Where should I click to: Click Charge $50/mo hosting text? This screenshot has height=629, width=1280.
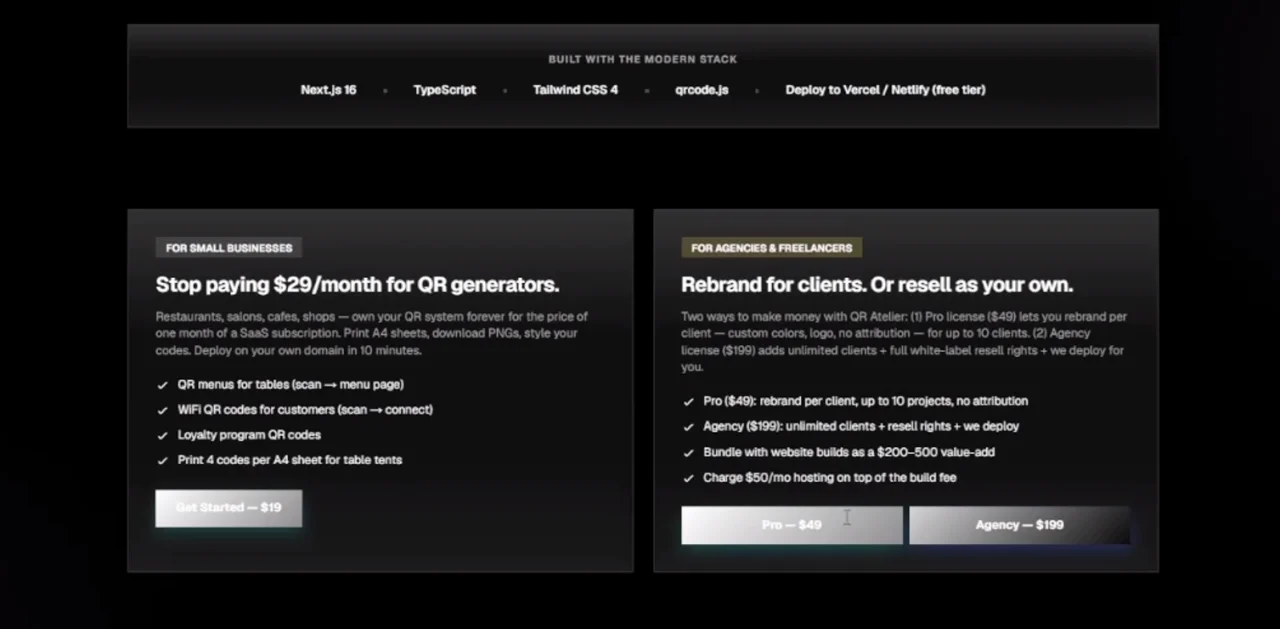829,477
